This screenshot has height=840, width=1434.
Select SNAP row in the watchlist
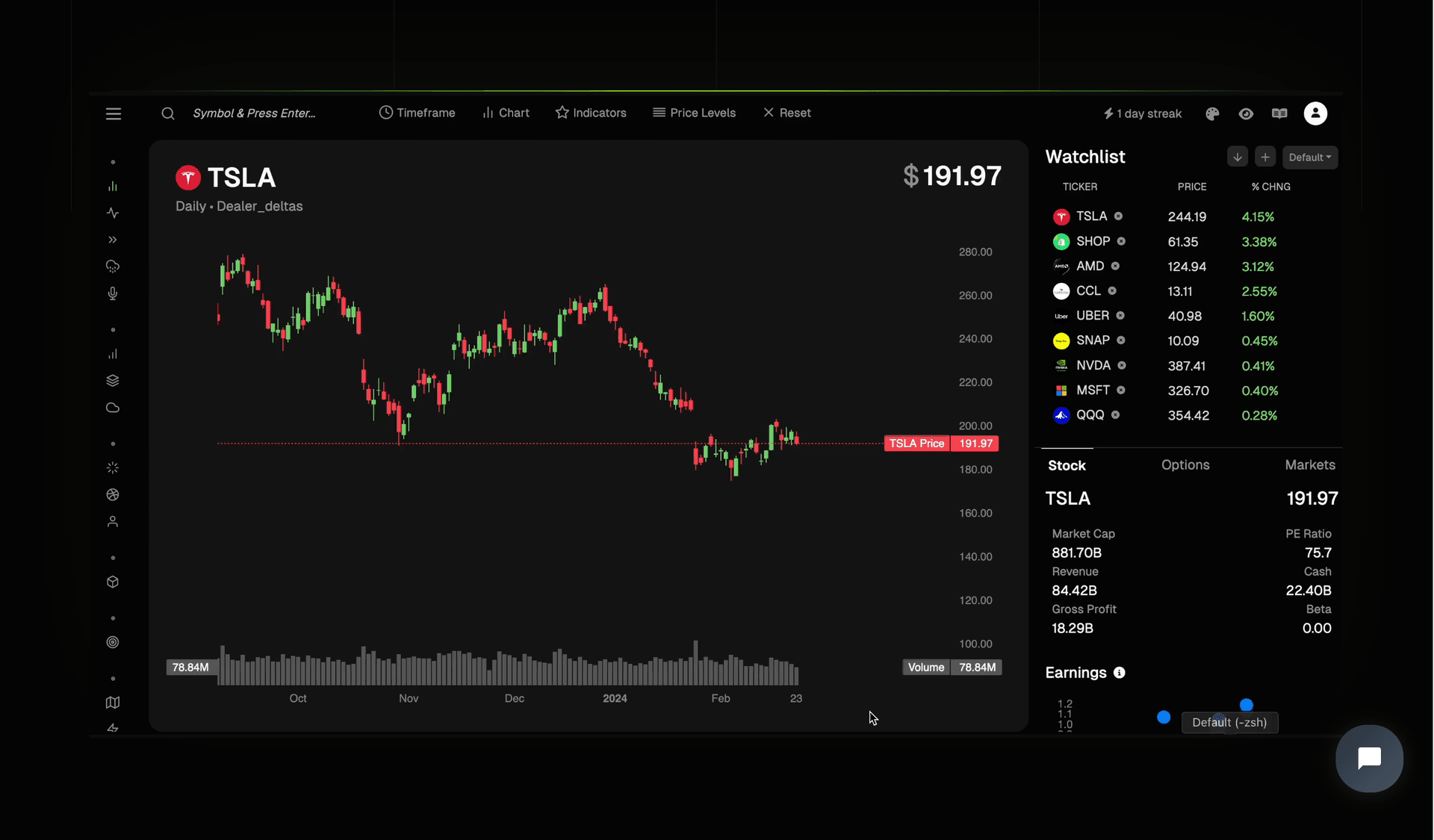[x=1192, y=340]
